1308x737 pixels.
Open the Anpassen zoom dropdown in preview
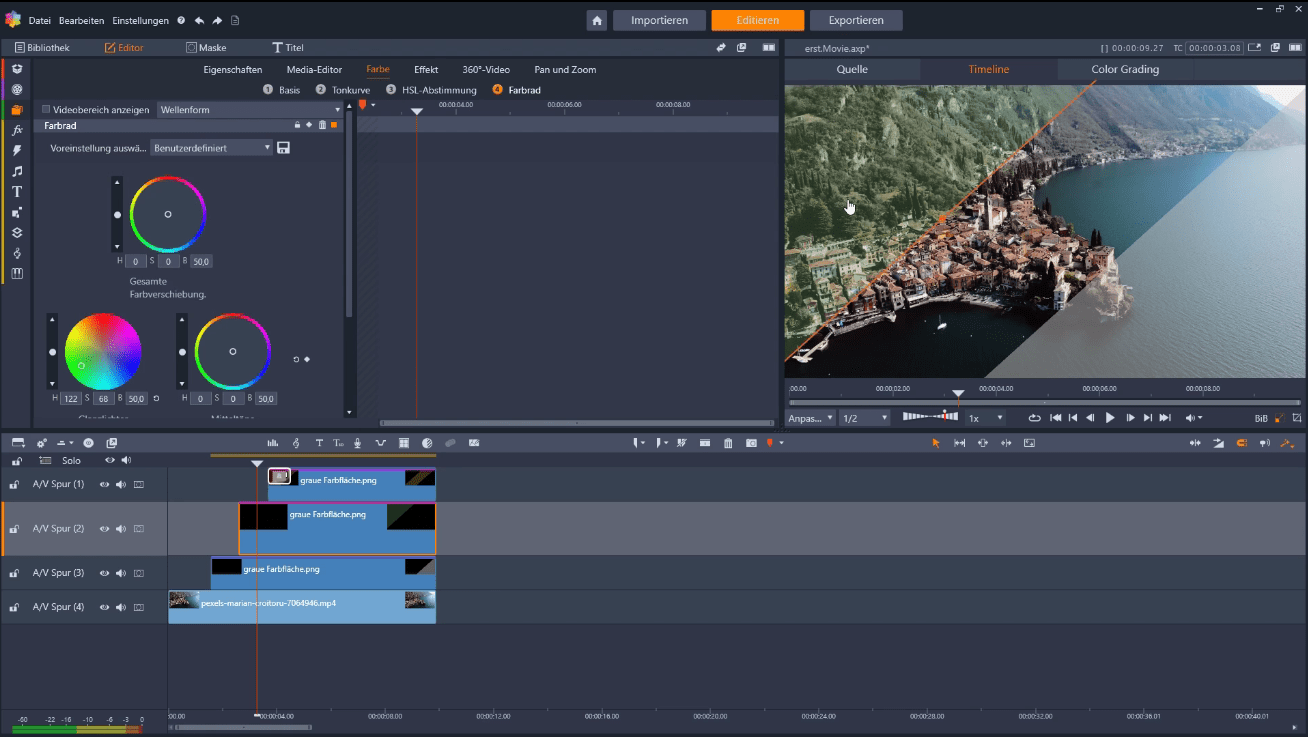pyautogui.click(x=811, y=418)
